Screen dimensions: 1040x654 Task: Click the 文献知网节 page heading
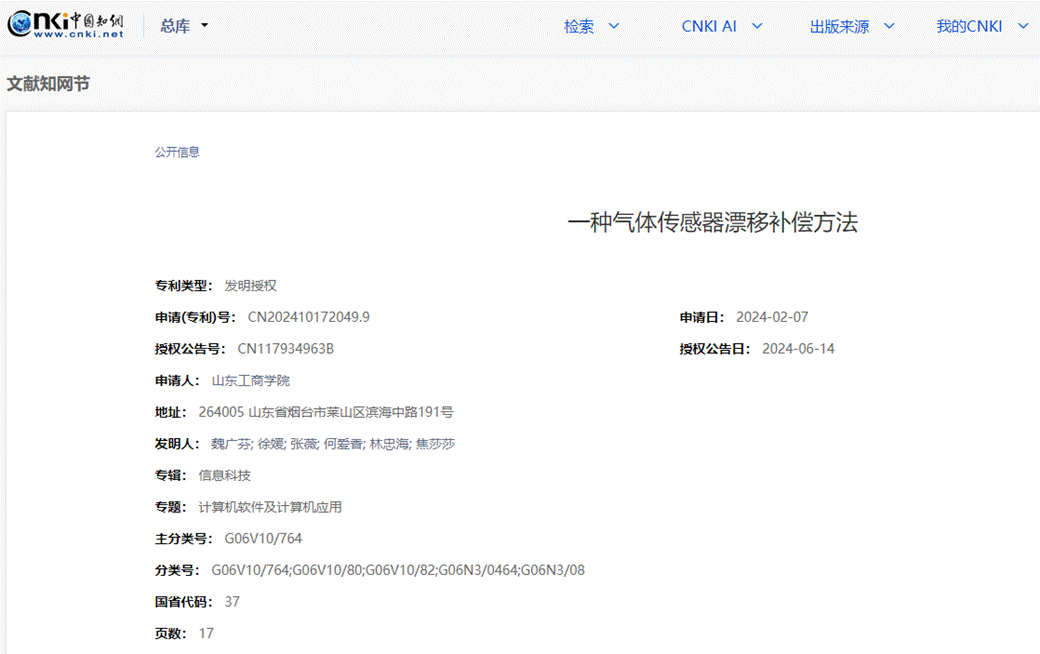pyautogui.click(x=48, y=84)
